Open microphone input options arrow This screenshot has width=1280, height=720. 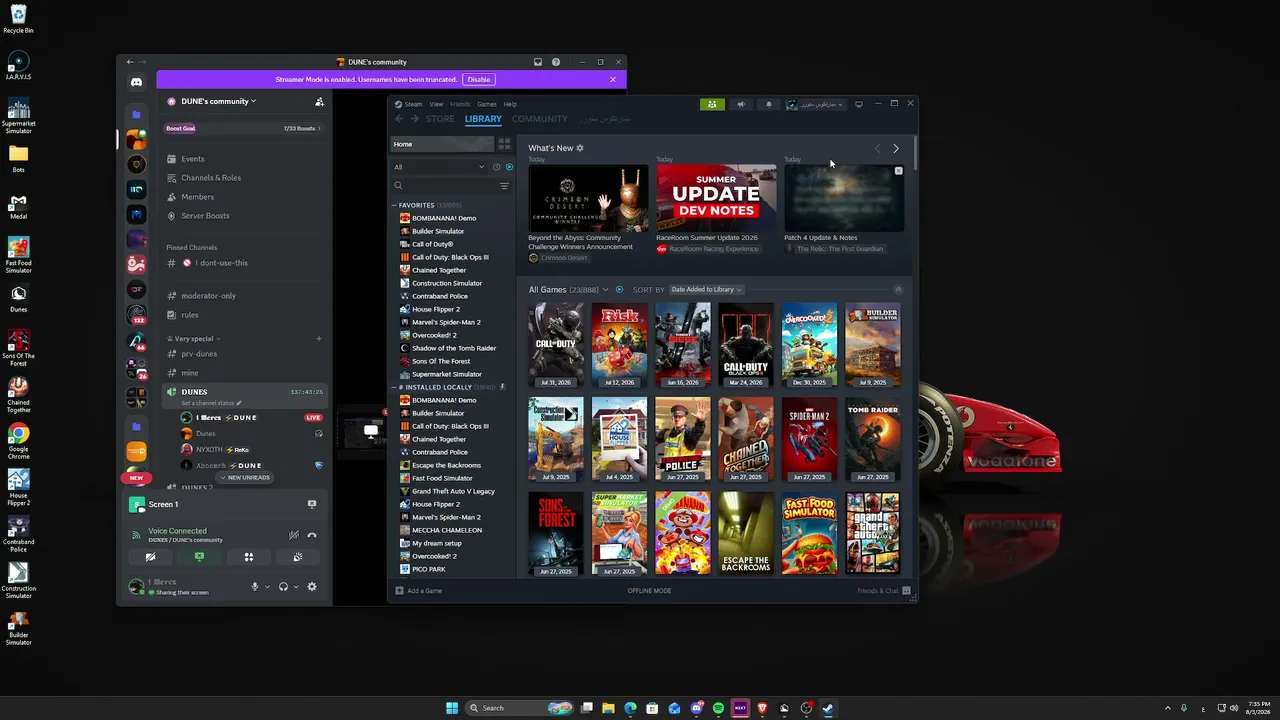[x=267, y=587]
